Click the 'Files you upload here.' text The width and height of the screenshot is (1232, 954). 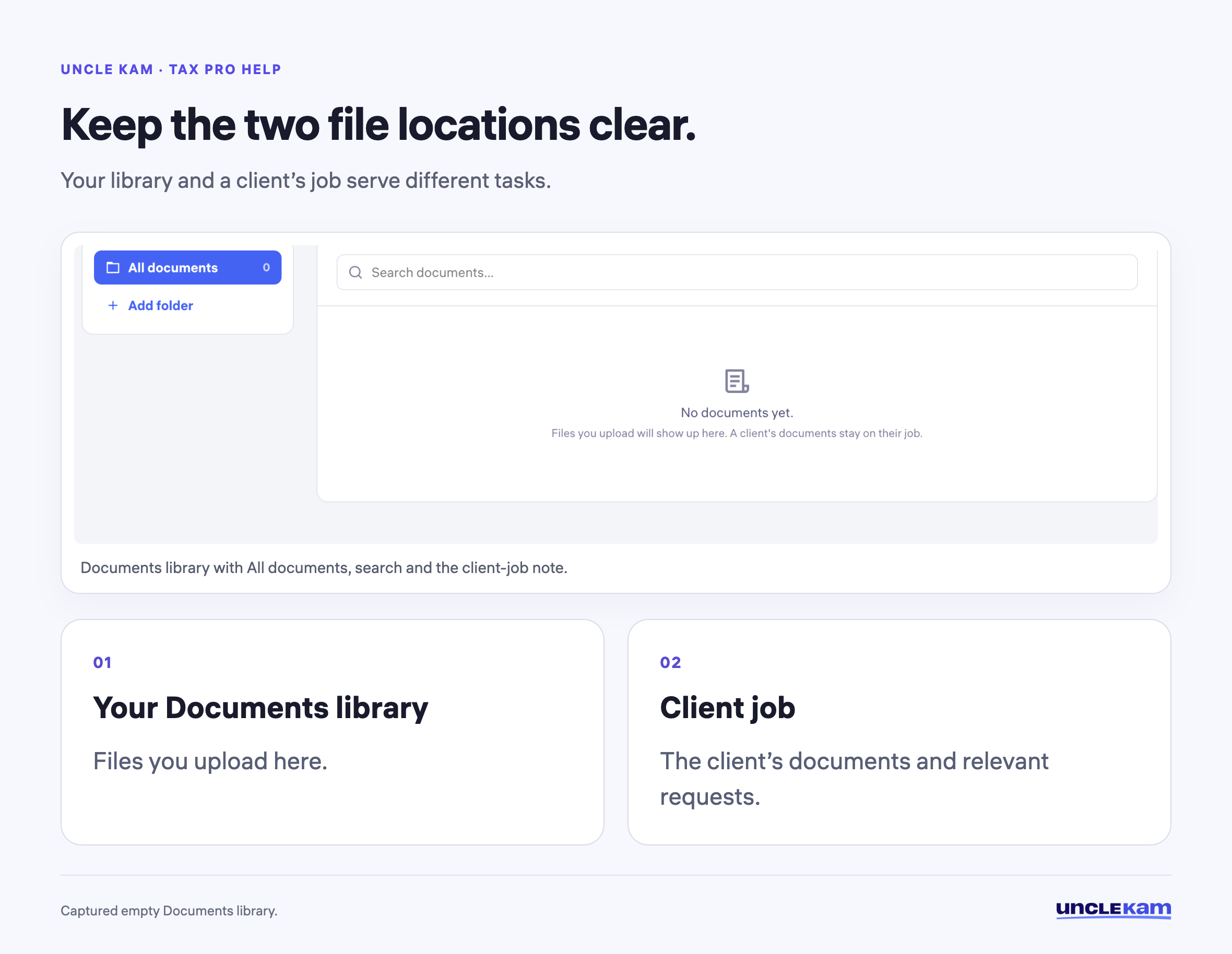210,761
